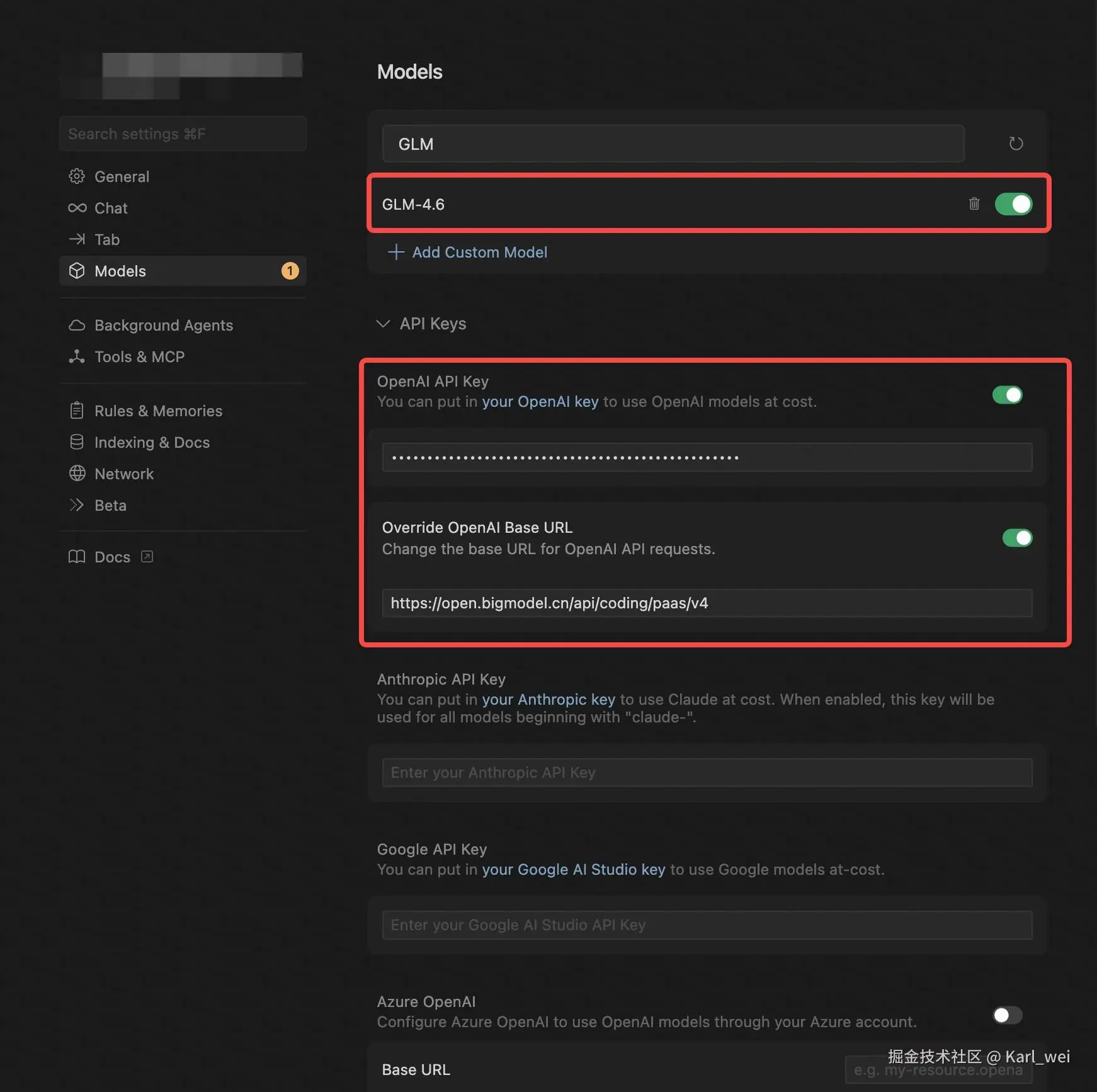The width and height of the screenshot is (1097, 1092).
Task: Open the your Anthropic key link
Action: click(x=548, y=699)
